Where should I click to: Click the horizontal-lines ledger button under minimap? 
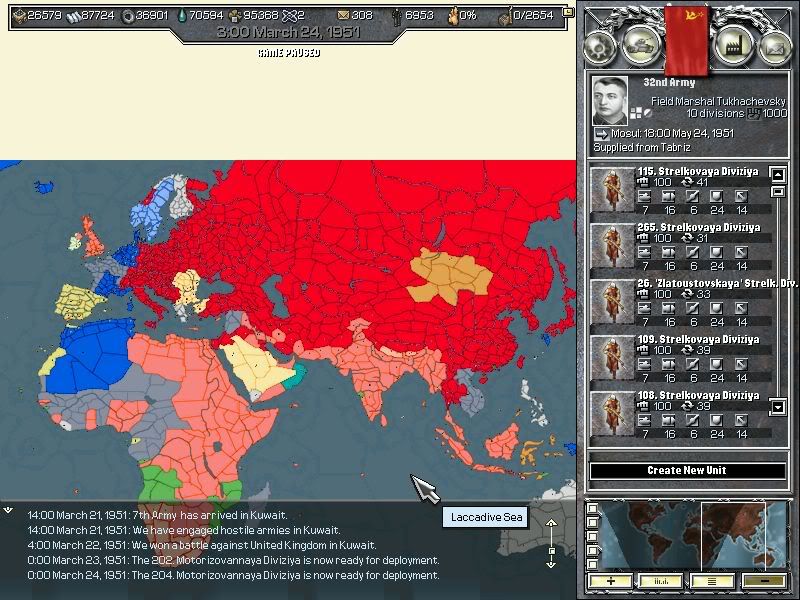712,581
